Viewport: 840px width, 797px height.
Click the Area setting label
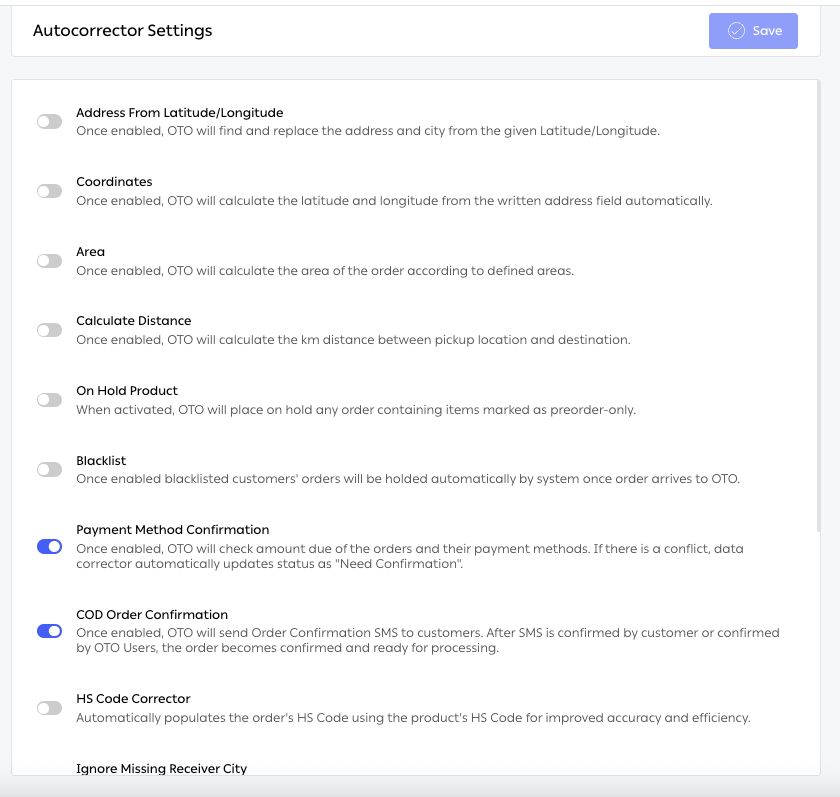click(91, 252)
